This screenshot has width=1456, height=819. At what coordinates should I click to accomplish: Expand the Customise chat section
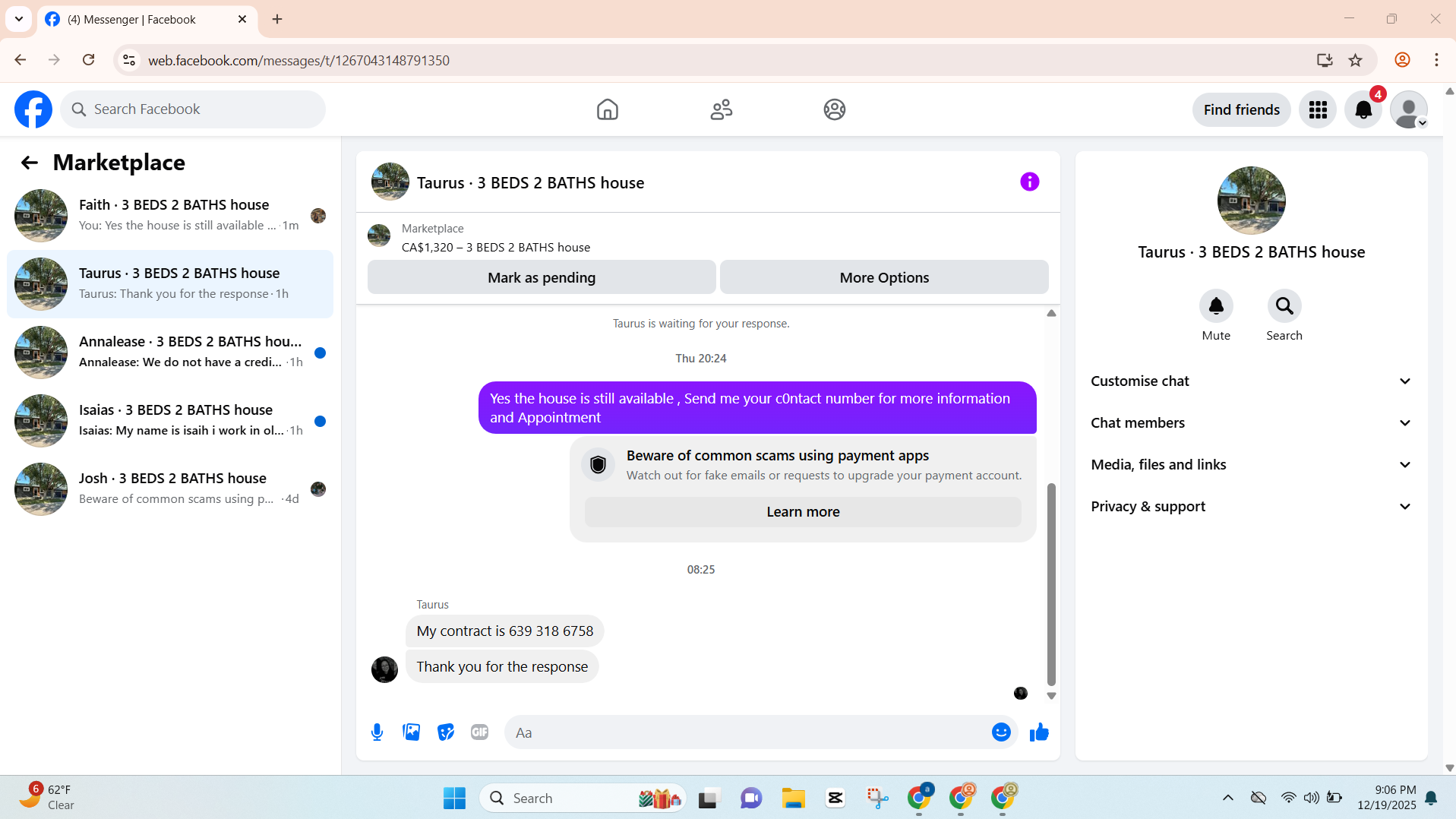point(1251,381)
